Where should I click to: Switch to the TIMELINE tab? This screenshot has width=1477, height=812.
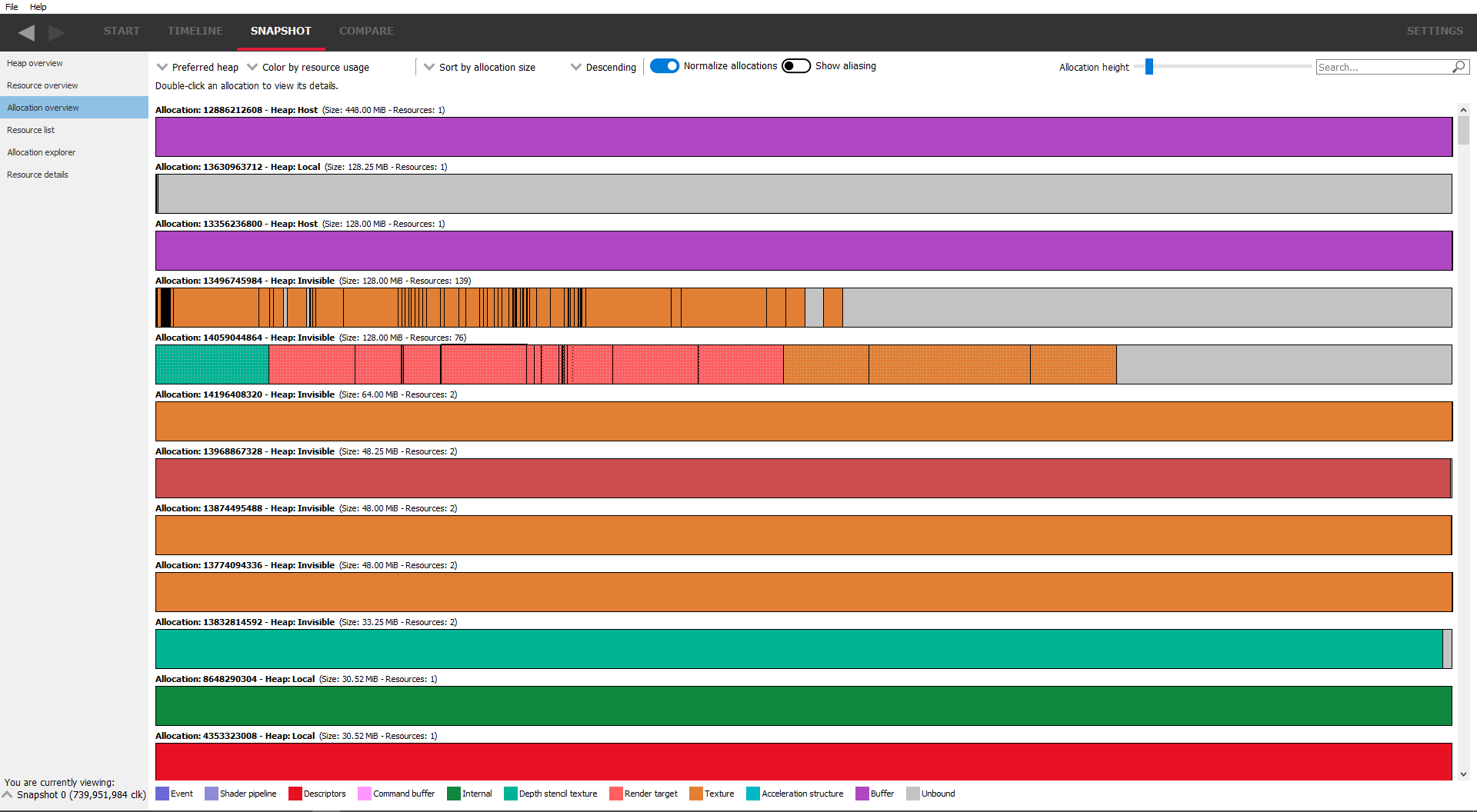coord(195,31)
